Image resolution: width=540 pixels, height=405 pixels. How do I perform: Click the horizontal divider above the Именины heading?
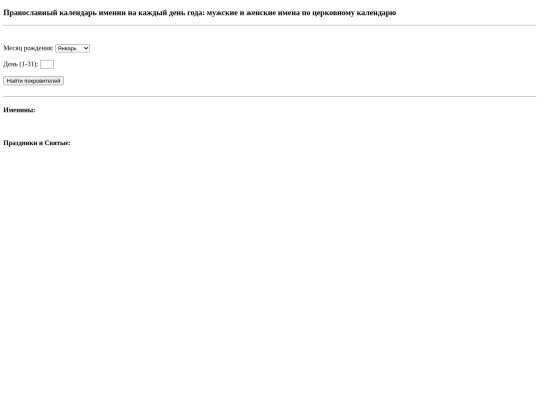point(270,97)
